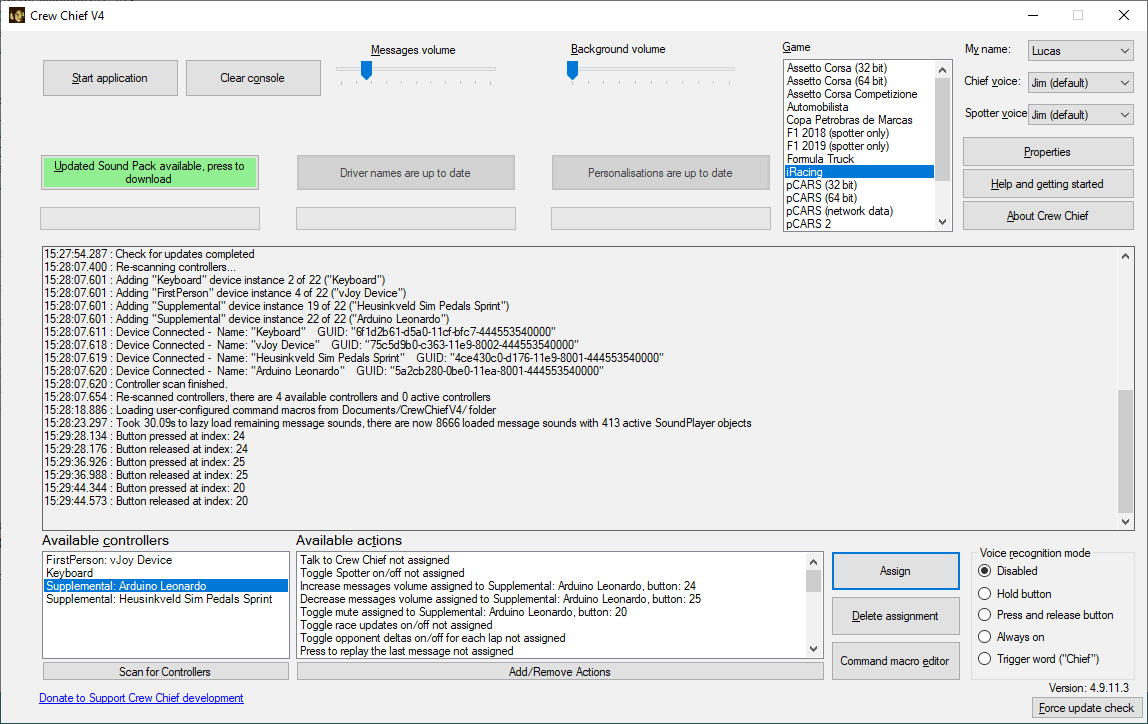
Task: Click Add/Remove Actions
Action: click(560, 671)
